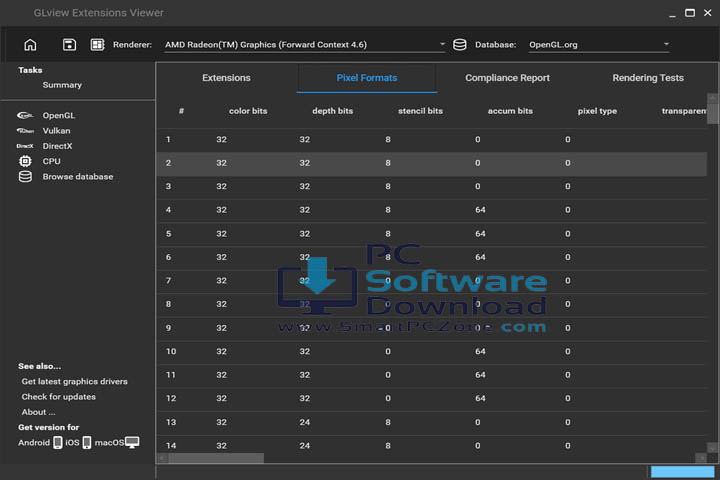The height and width of the screenshot is (480, 720).
Task: Click the iOS phone icon
Action: coord(87,442)
